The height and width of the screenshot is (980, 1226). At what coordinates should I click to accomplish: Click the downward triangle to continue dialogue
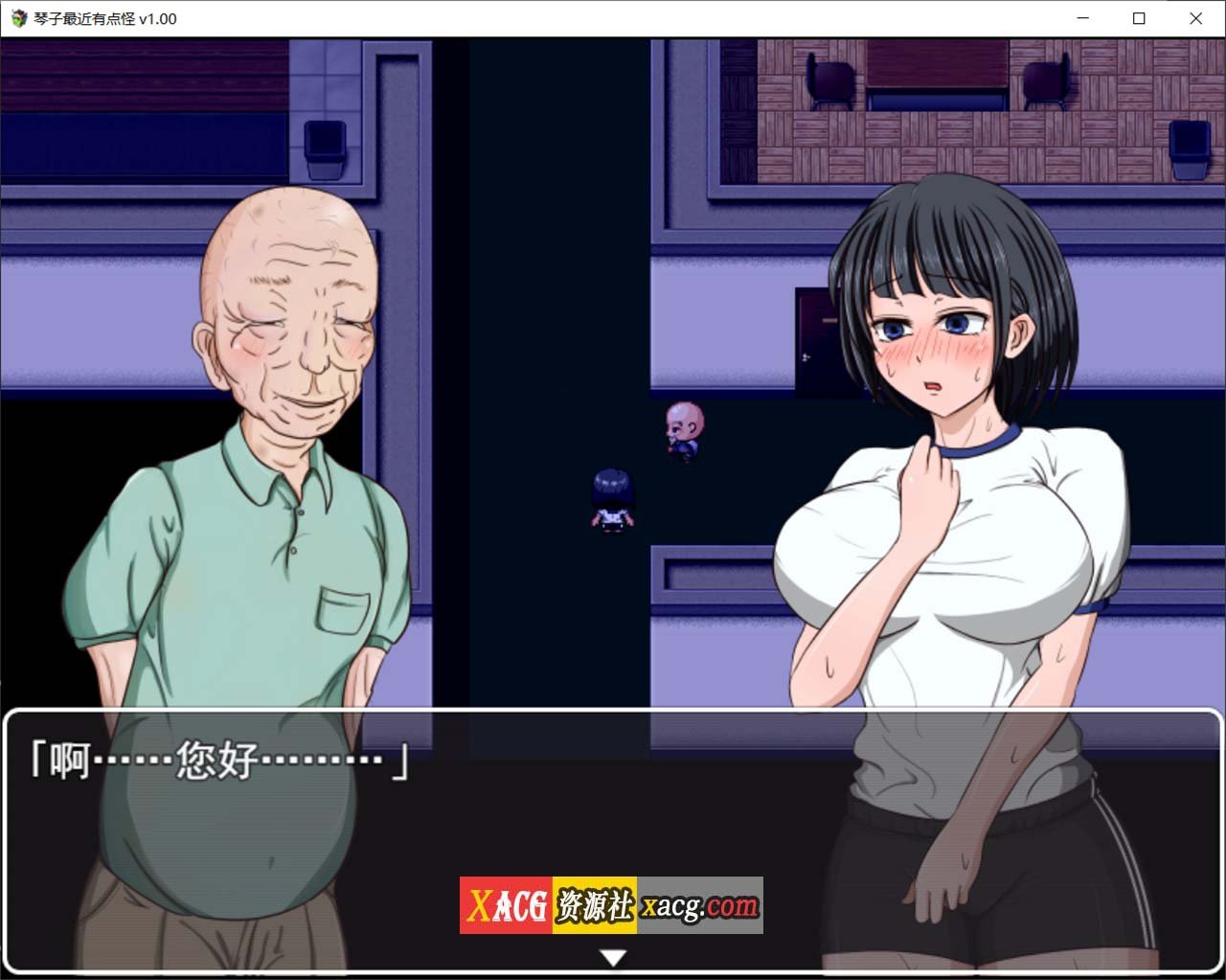[x=612, y=955]
